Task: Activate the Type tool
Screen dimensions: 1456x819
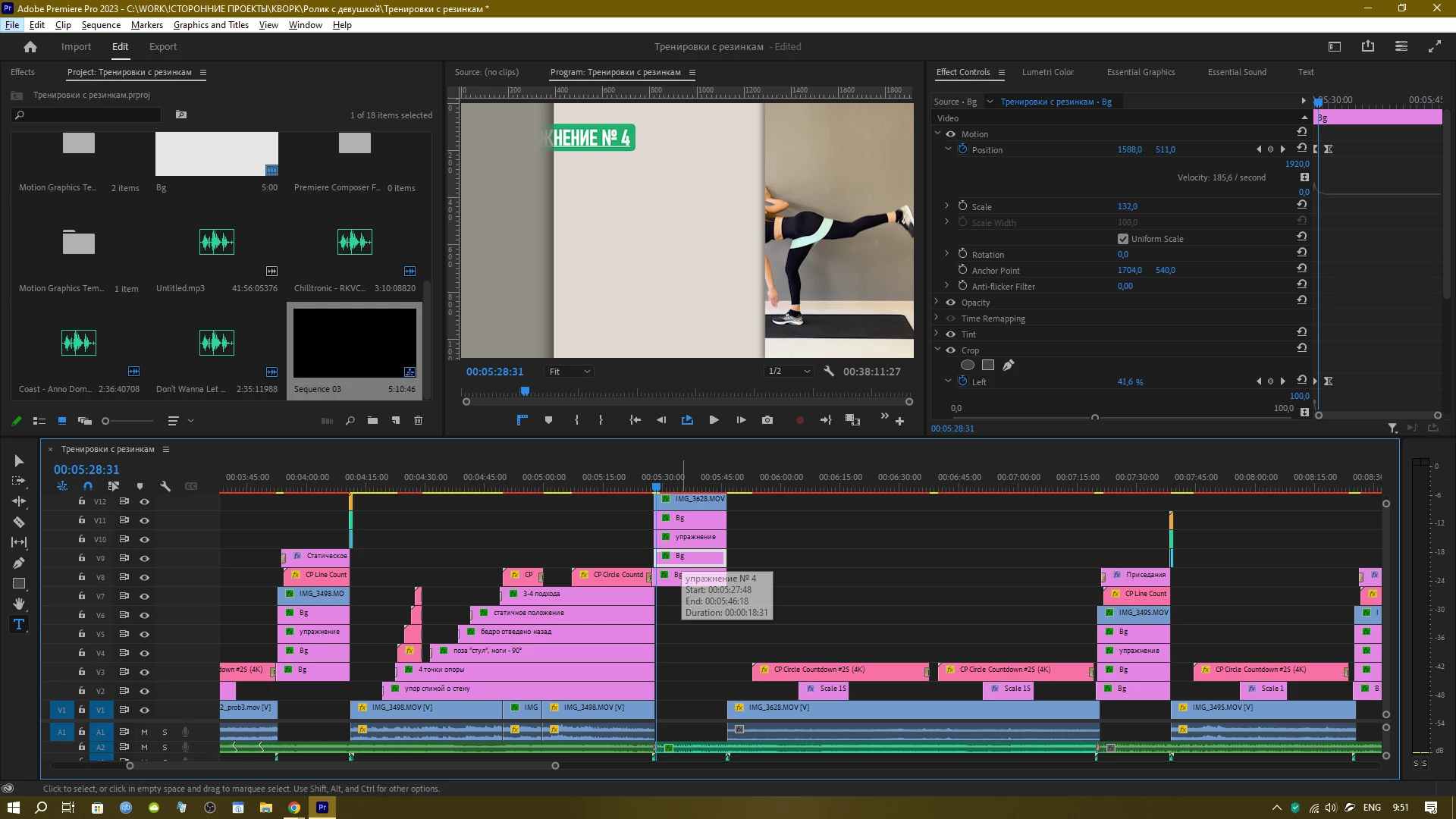Action: [19, 625]
